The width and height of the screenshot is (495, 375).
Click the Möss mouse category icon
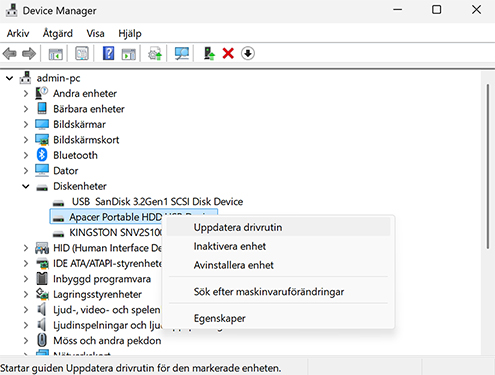coord(42,340)
